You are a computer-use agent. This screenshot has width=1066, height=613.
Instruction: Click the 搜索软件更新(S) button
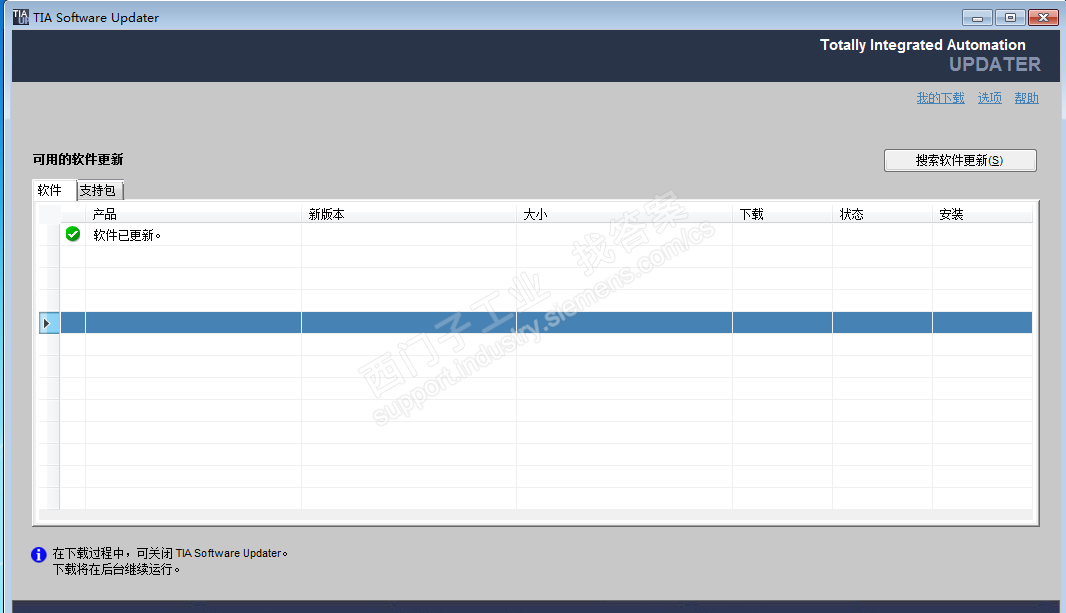[x=960, y=160]
